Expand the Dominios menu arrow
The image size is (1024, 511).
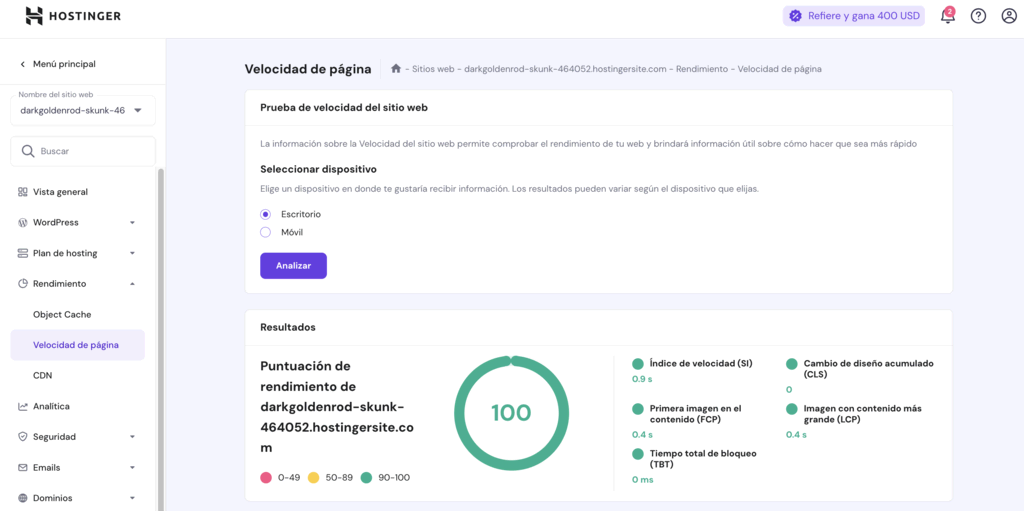click(x=133, y=498)
